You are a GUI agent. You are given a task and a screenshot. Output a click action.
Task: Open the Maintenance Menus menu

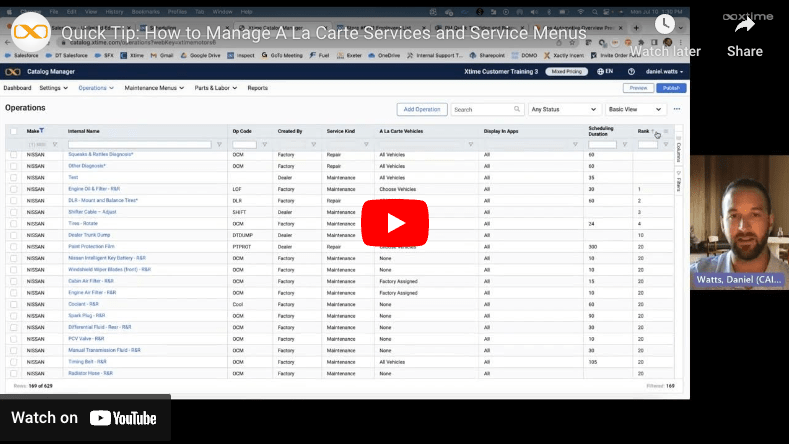coord(155,88)
